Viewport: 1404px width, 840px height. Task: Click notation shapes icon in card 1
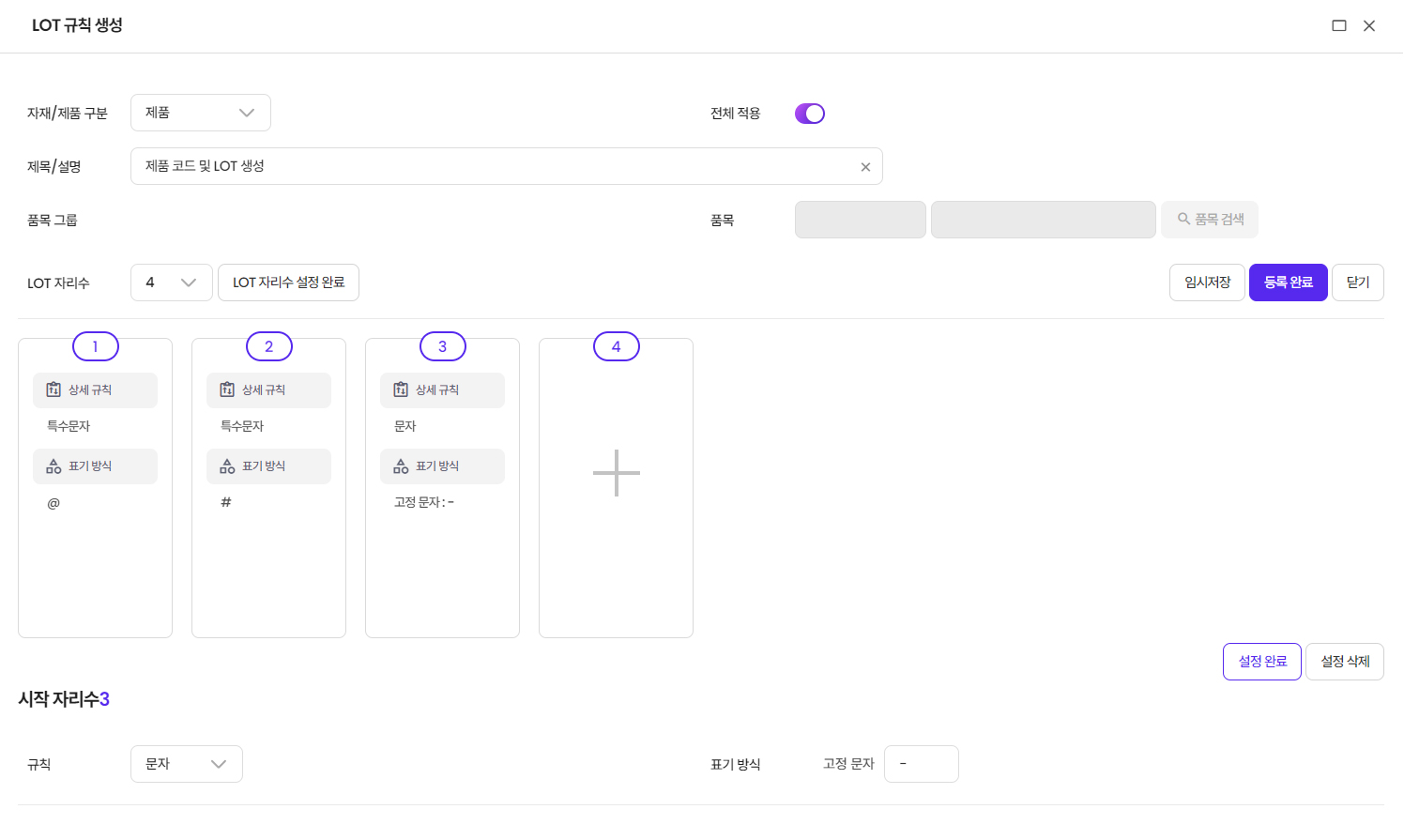tap(53, 466)
